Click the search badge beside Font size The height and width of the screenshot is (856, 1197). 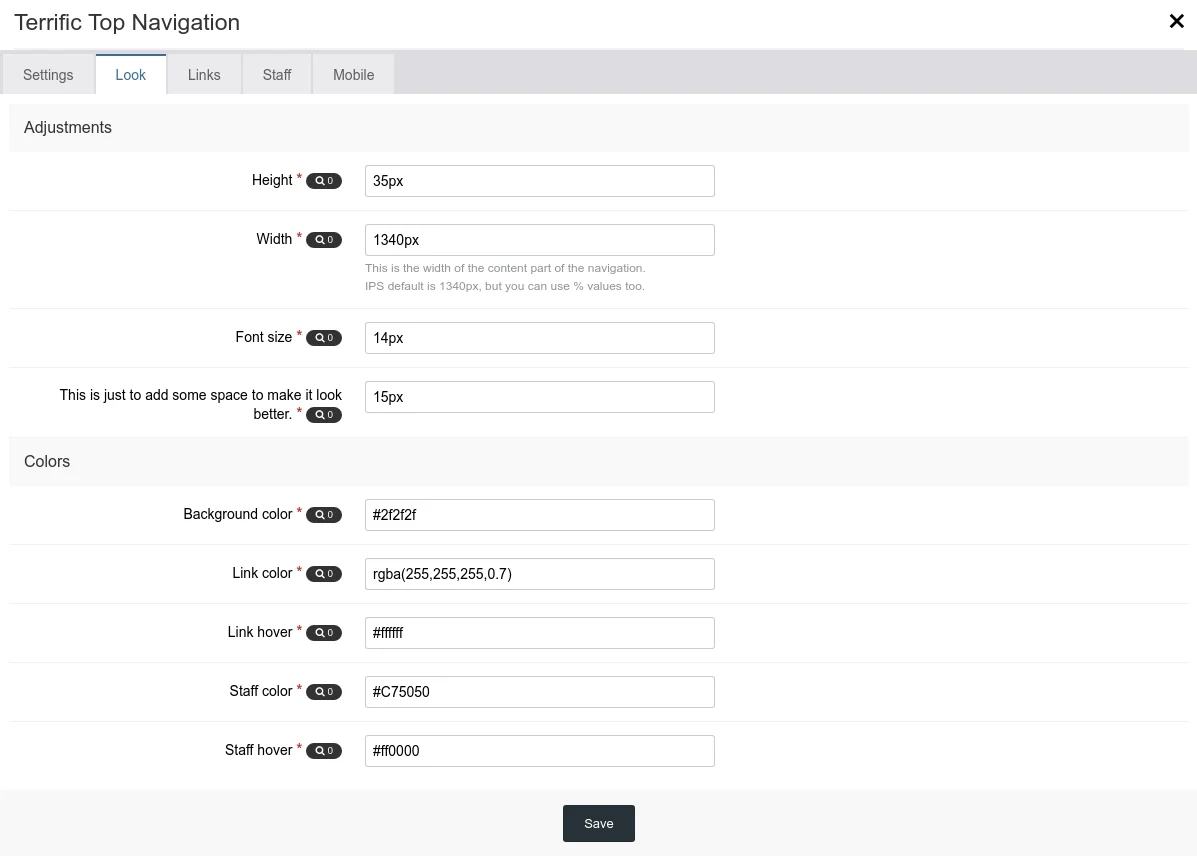(x=323, y=338)
